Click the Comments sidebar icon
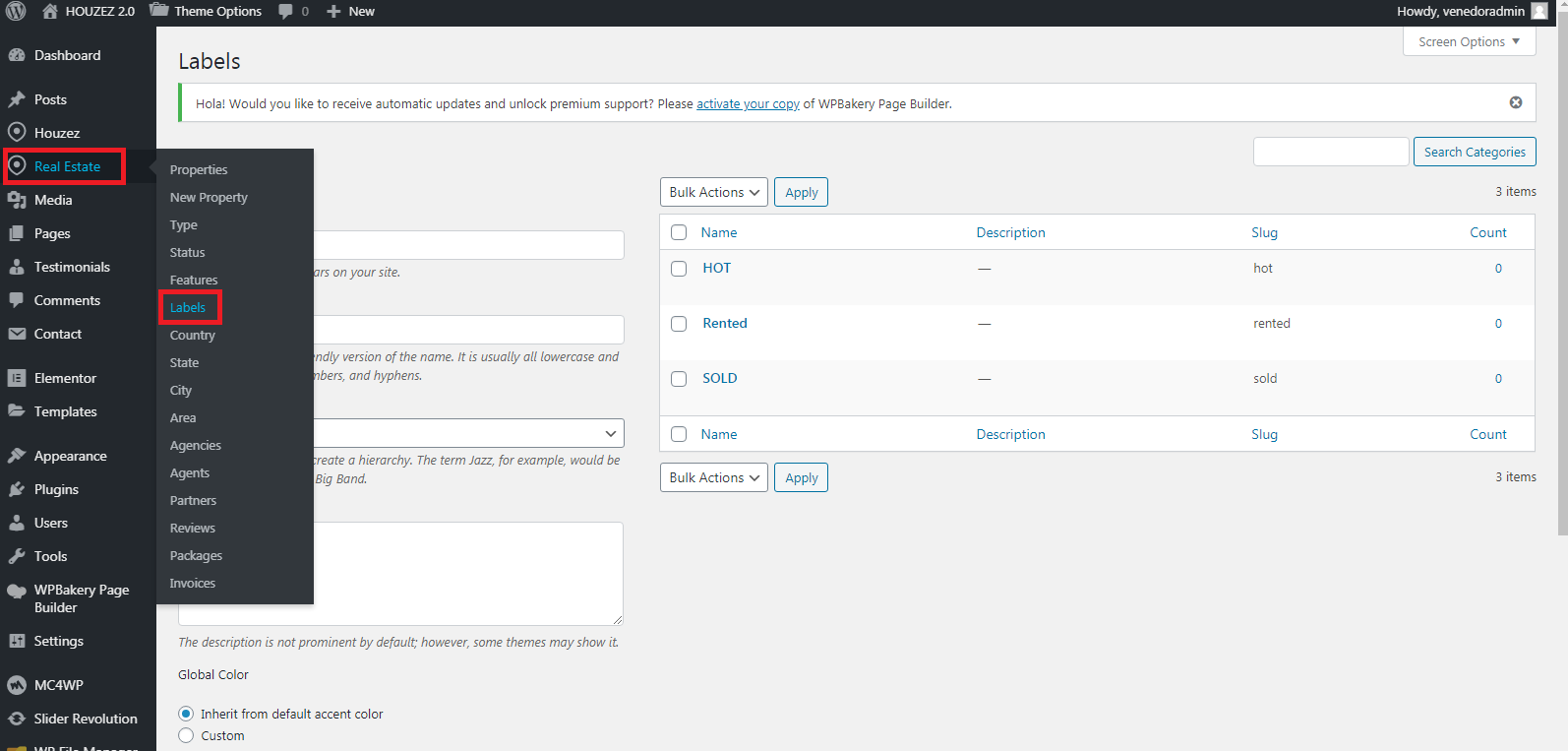1568x751 pixels. pos(17,300)
